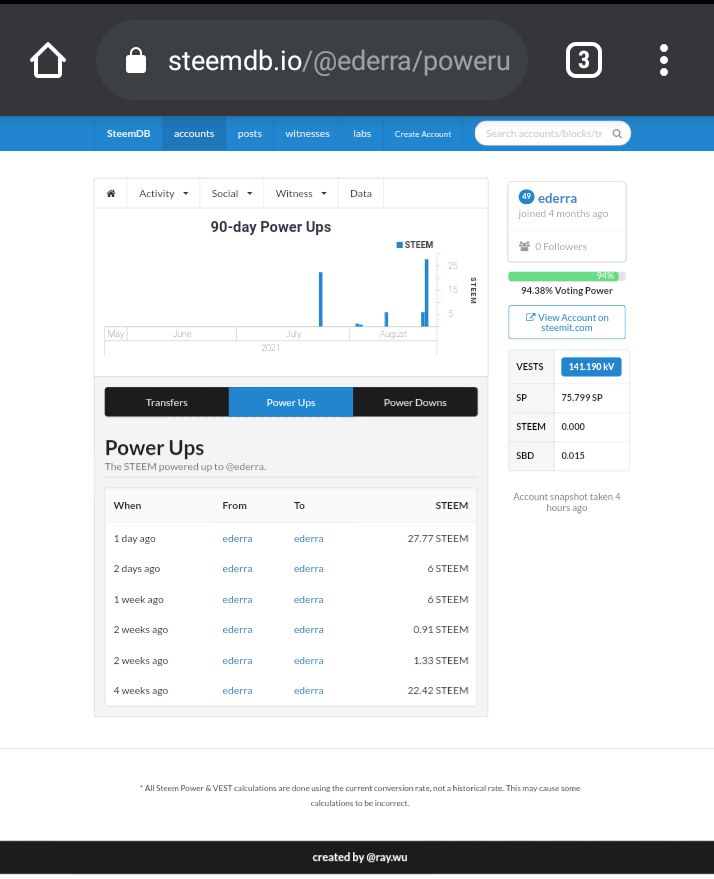Expand the Witness dropdown
Screen dimensions: 714x879
point(300,193)
